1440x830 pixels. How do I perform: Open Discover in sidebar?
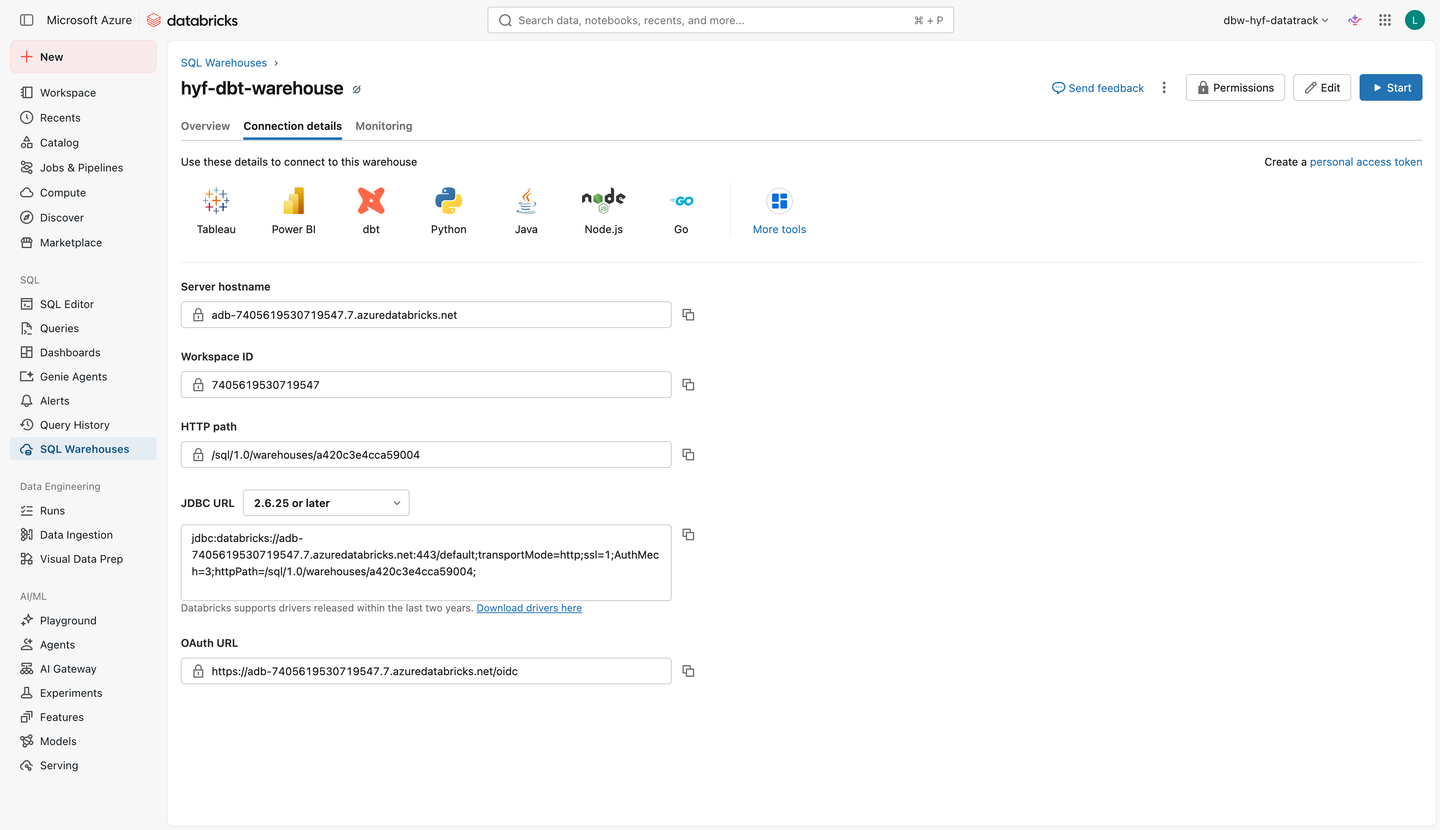[83, 218]
